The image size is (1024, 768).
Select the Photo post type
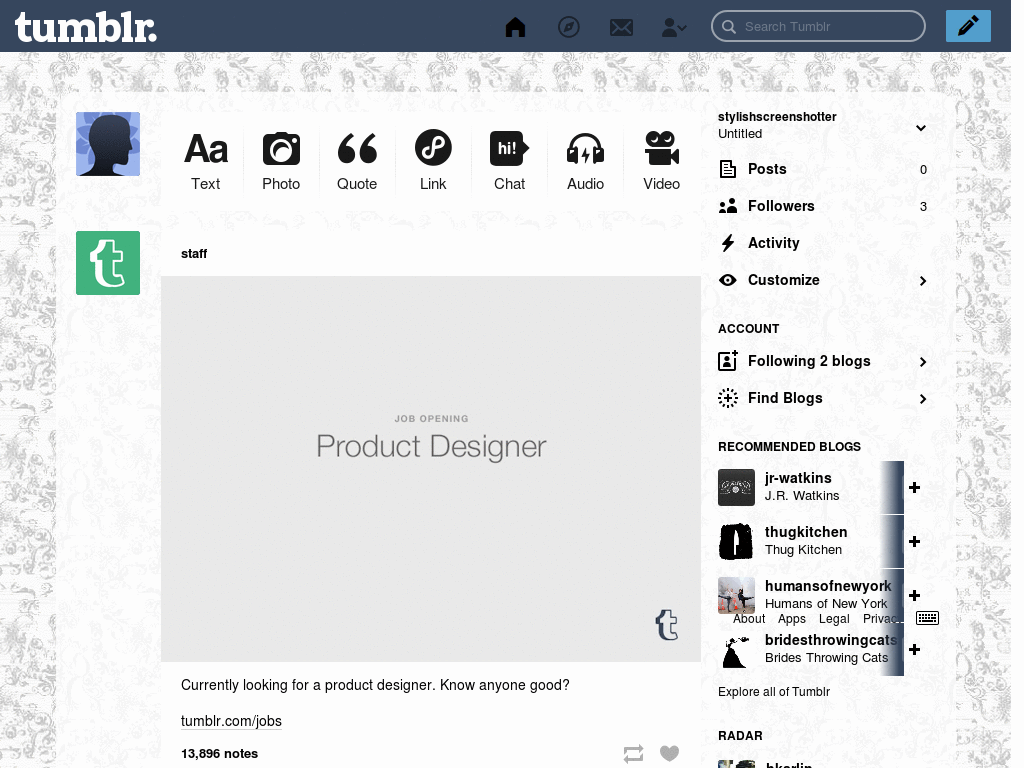click(281, 158)
